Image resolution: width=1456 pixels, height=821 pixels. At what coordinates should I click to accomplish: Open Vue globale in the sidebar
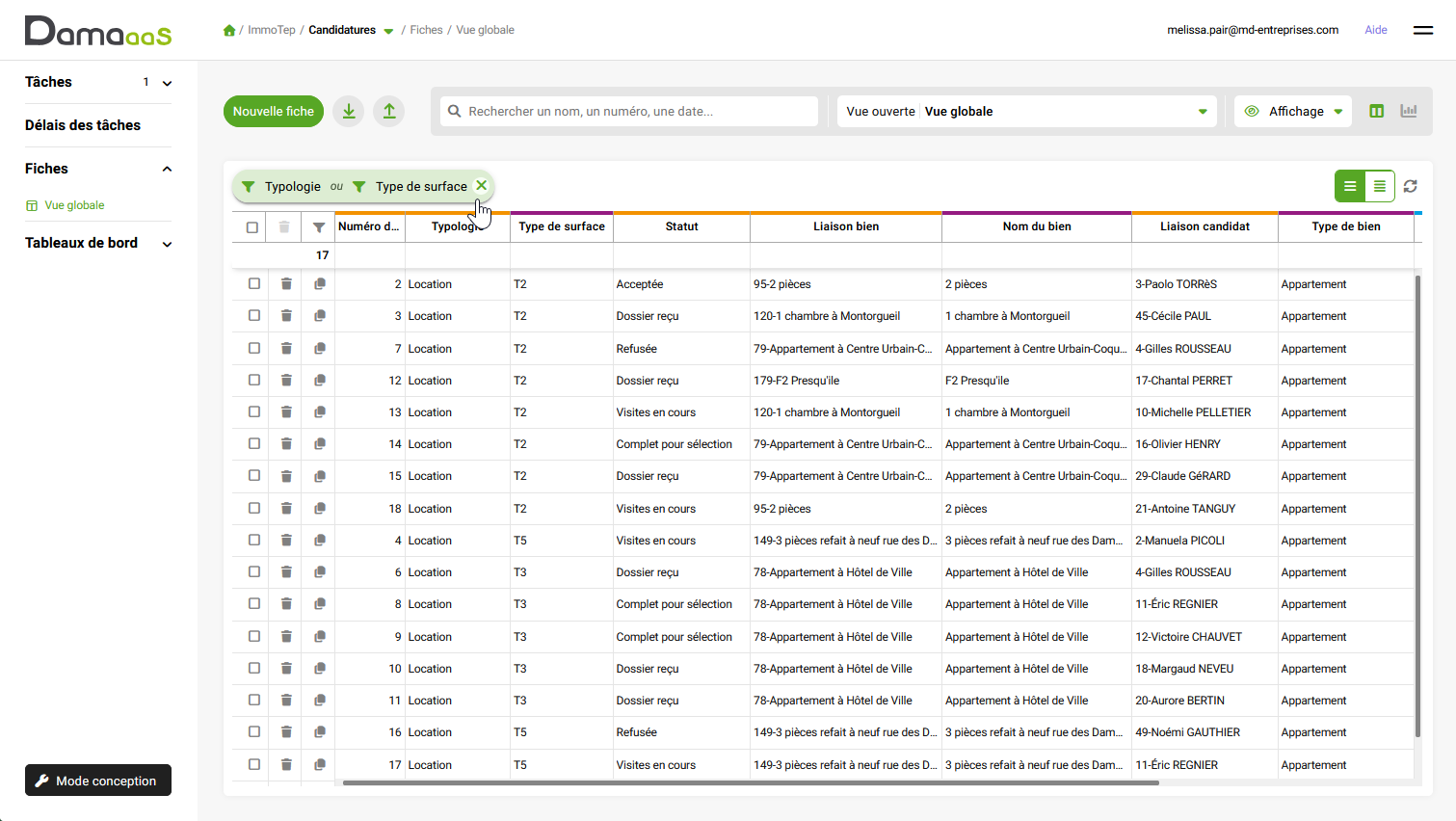(74, 205)
